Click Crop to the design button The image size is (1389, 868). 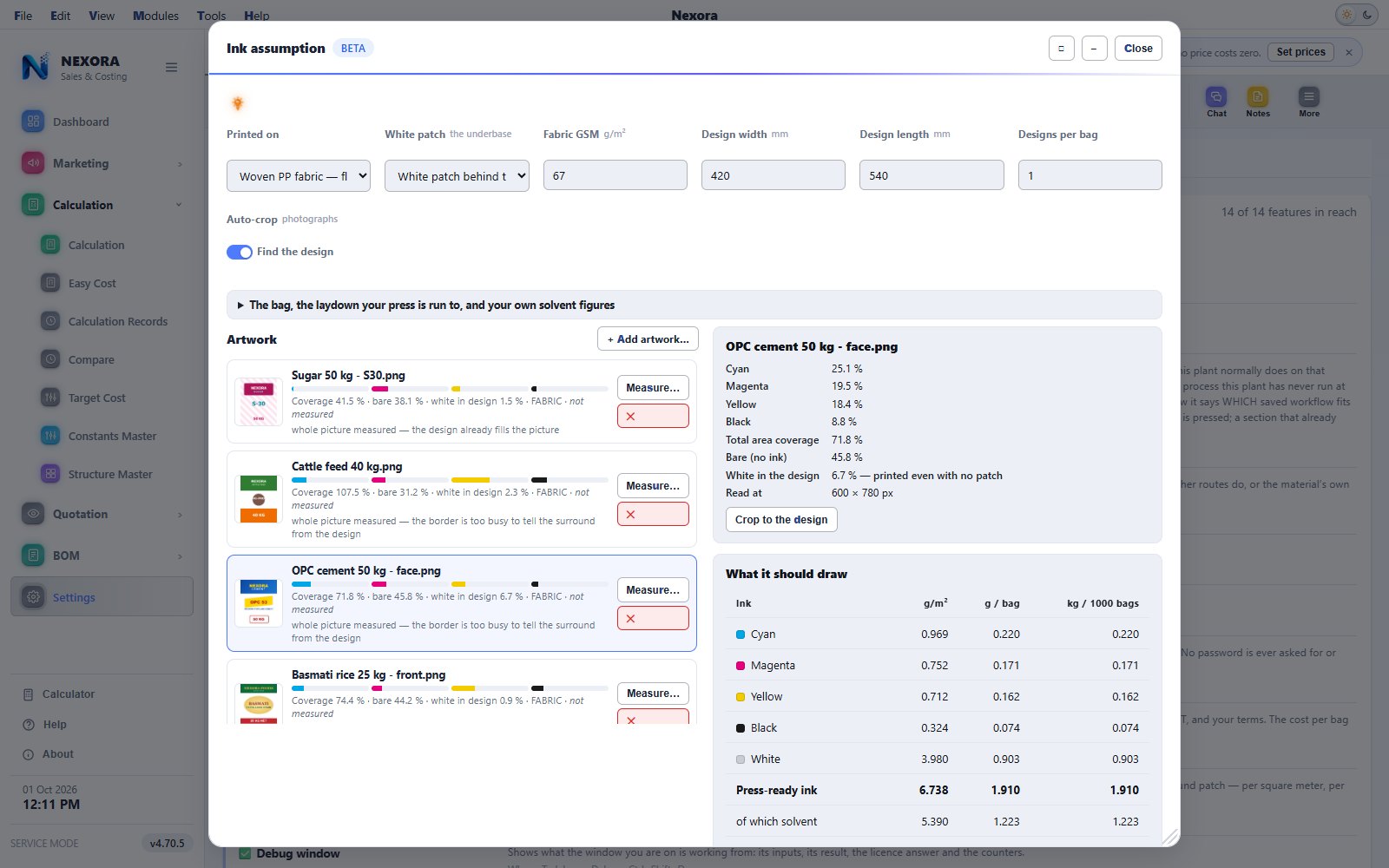[x=781, y=519]
